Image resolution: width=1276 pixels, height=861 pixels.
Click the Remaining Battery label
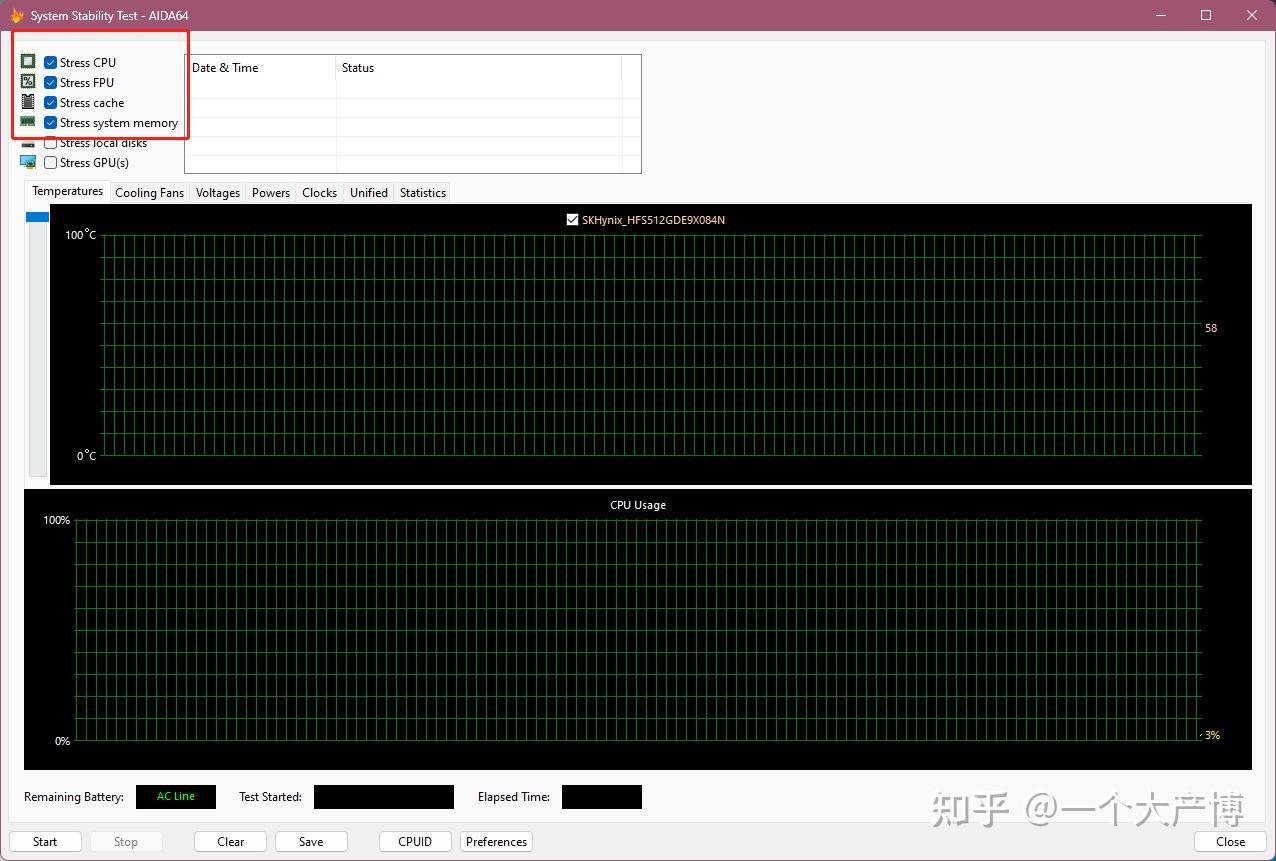74,797
